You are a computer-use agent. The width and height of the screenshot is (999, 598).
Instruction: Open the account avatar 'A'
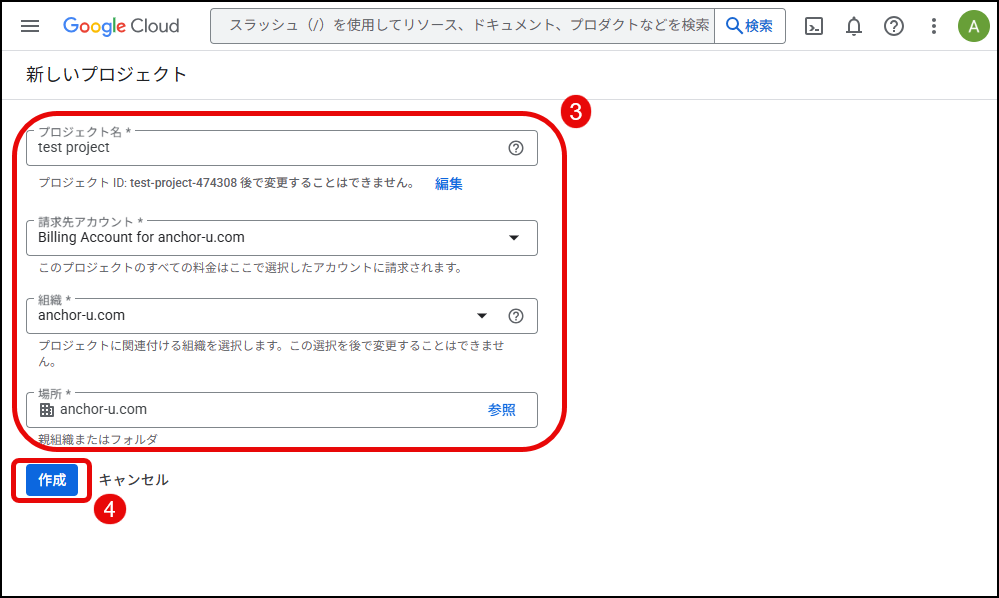coord(973,26)
